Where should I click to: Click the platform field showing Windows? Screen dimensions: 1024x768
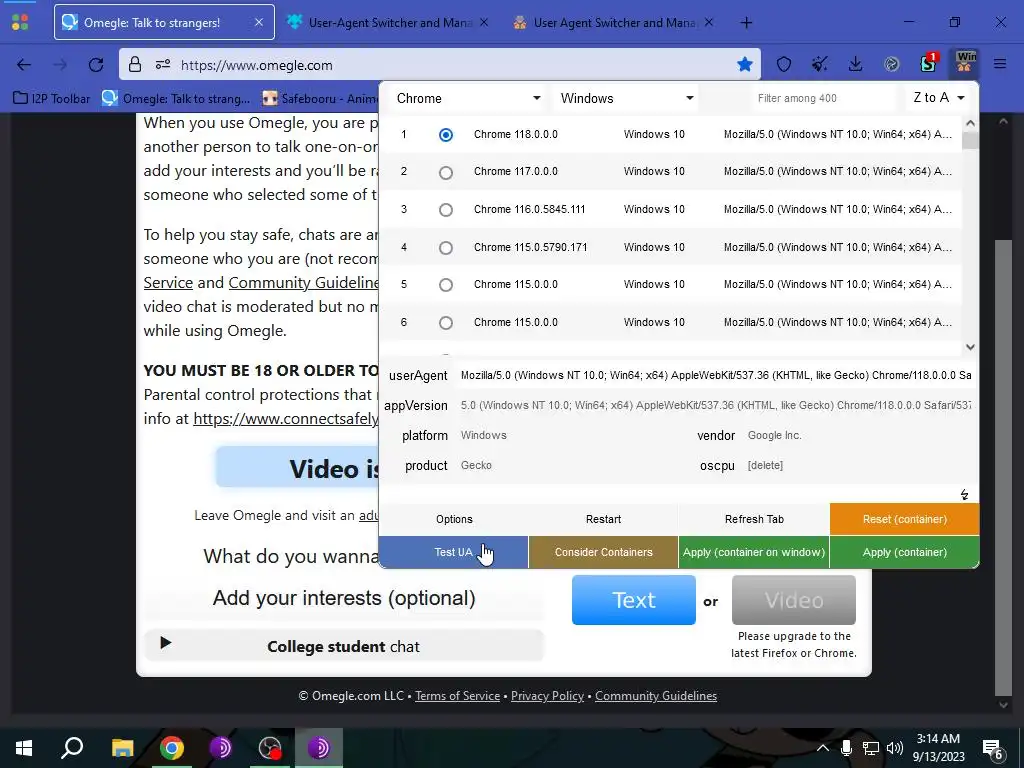tap(568, 435)
